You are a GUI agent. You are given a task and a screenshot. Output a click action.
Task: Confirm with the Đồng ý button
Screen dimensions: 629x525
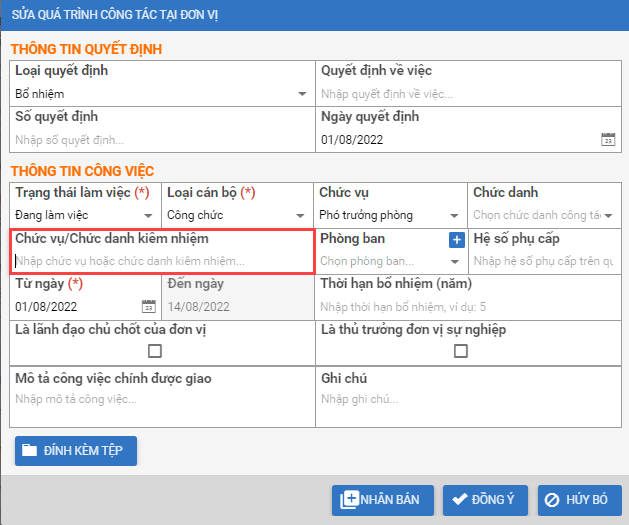pyautogui.click(x=485, y=500)
